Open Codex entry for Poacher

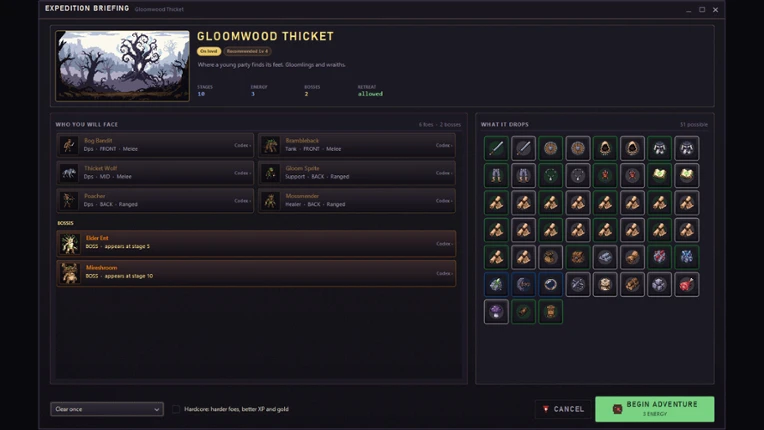coord(242,201)
